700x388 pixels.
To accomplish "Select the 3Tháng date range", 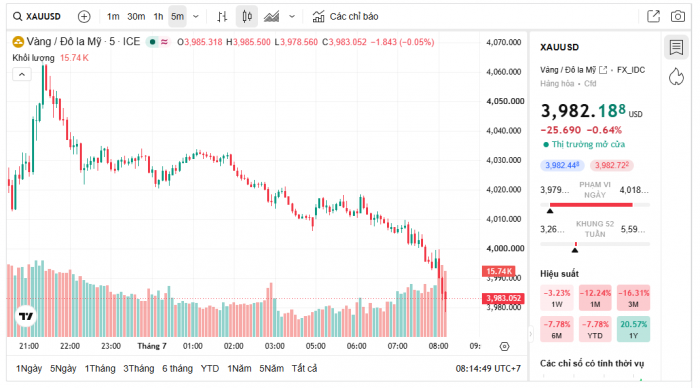I will tap(138, 368).
